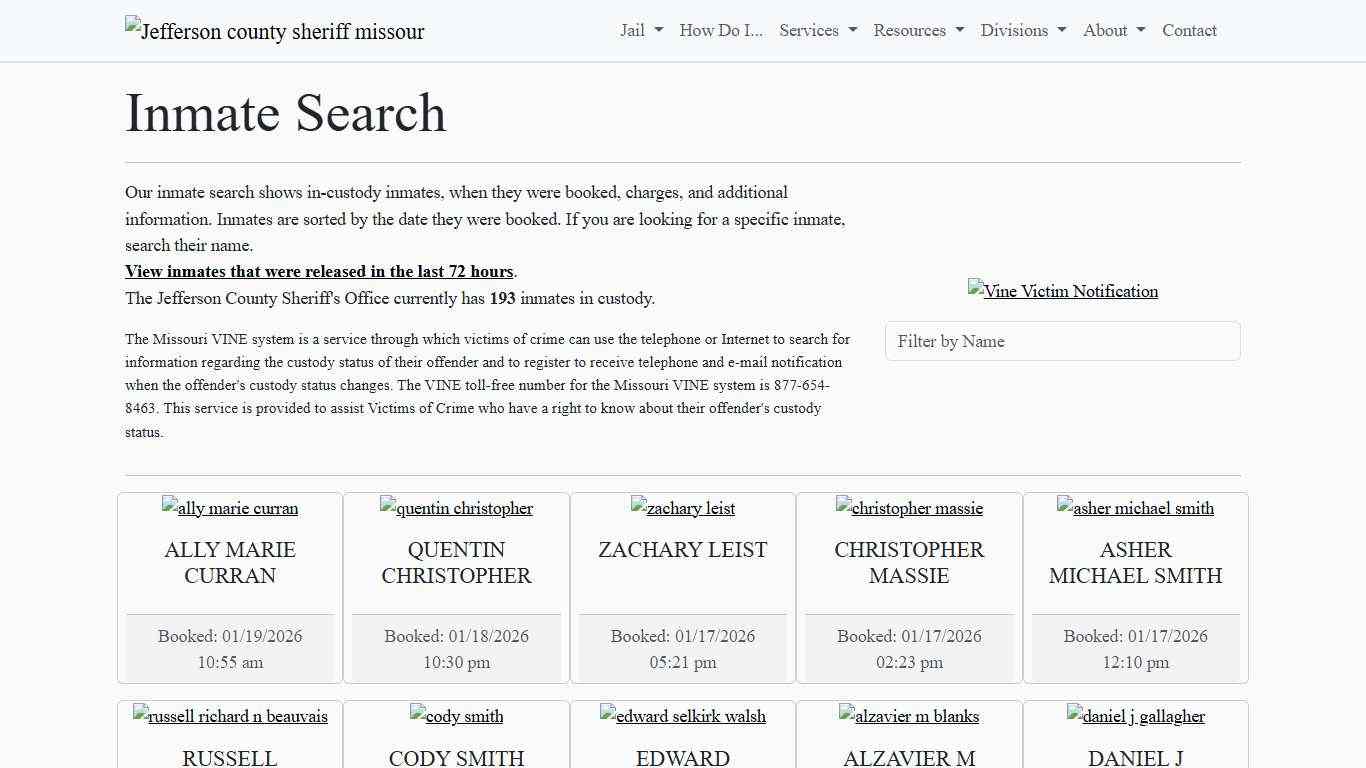Click the cody smith photo icon
Viewport: 1366px width, 768px height.
click(456, 716)
